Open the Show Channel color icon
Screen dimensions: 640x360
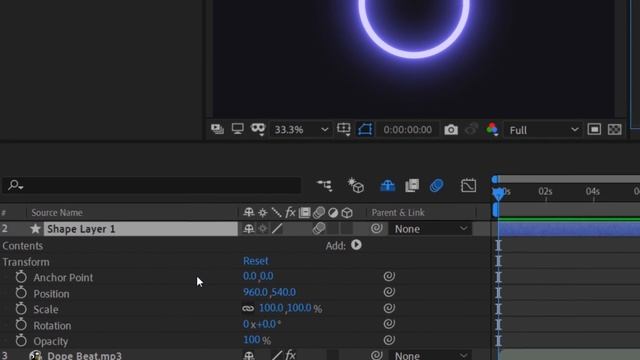[492, 129]
